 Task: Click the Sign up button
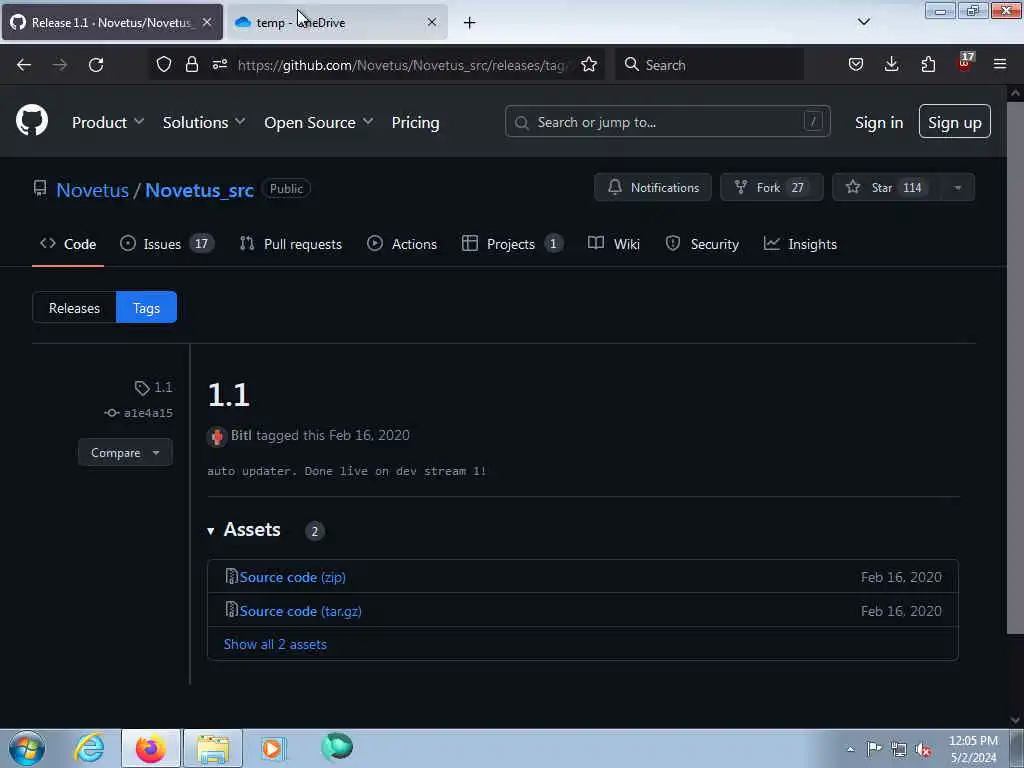pos(955,121)
